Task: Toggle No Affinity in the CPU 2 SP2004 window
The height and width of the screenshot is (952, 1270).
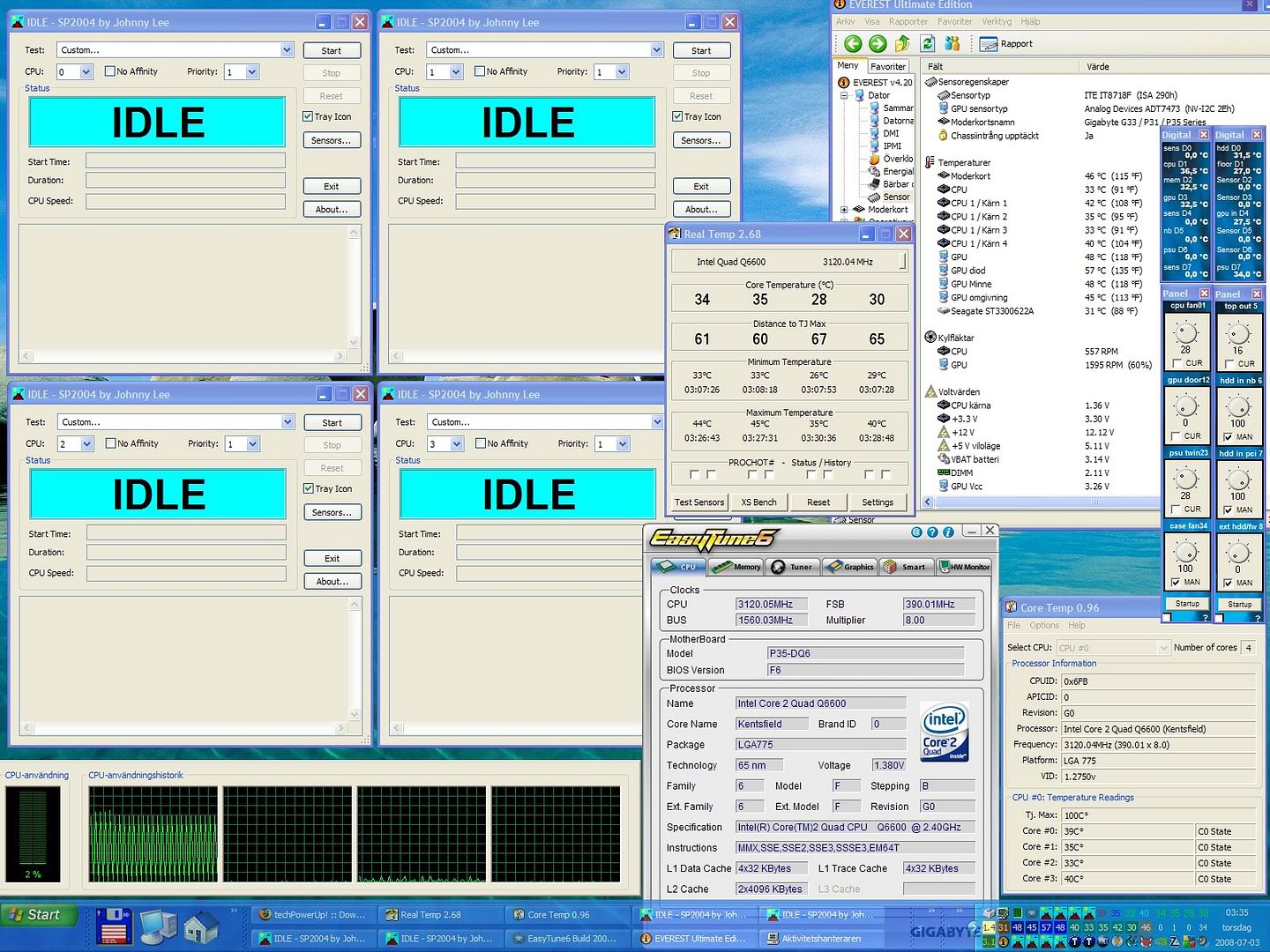Action: (111, 443)
